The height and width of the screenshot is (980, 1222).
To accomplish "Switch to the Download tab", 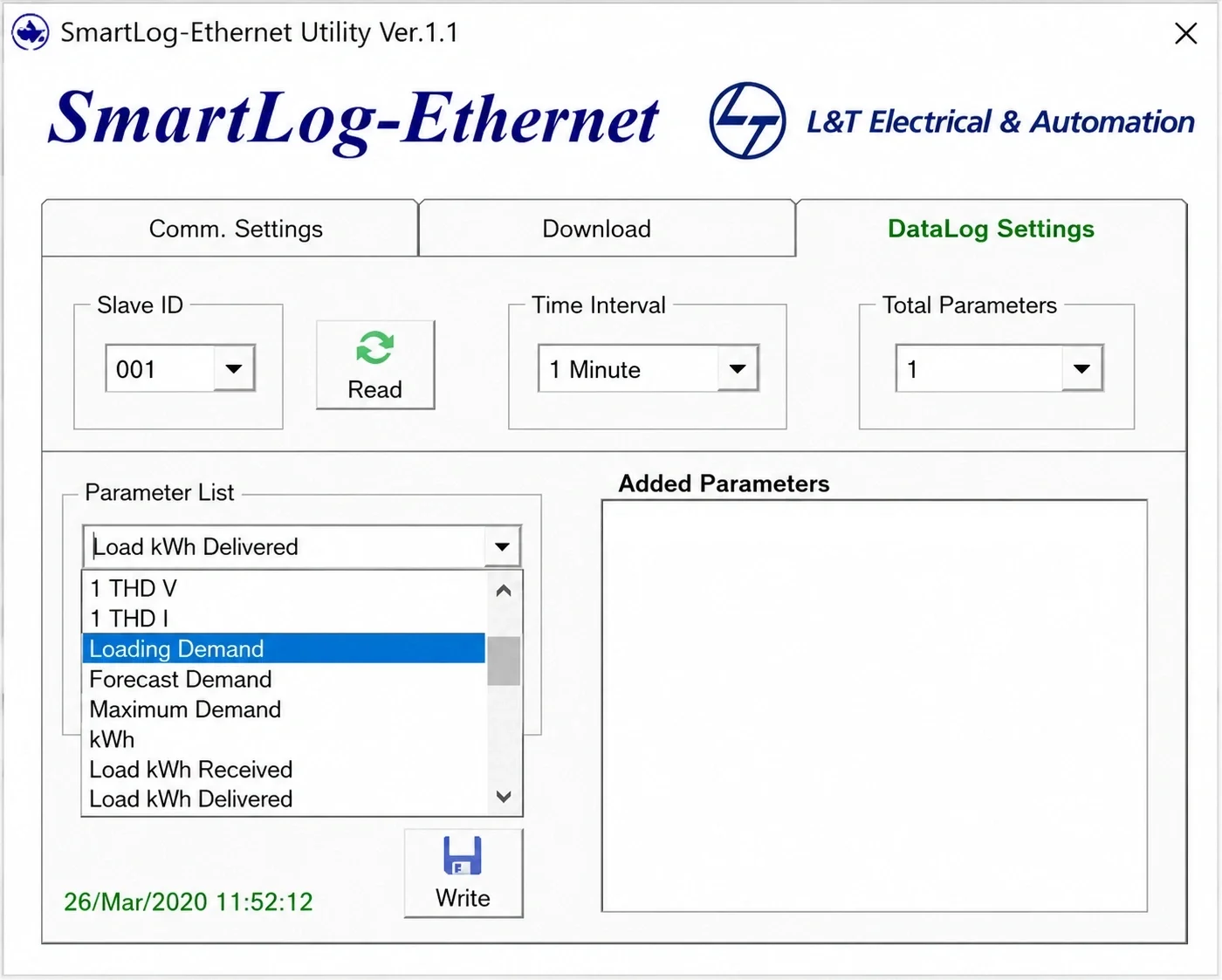I will 608,229.
